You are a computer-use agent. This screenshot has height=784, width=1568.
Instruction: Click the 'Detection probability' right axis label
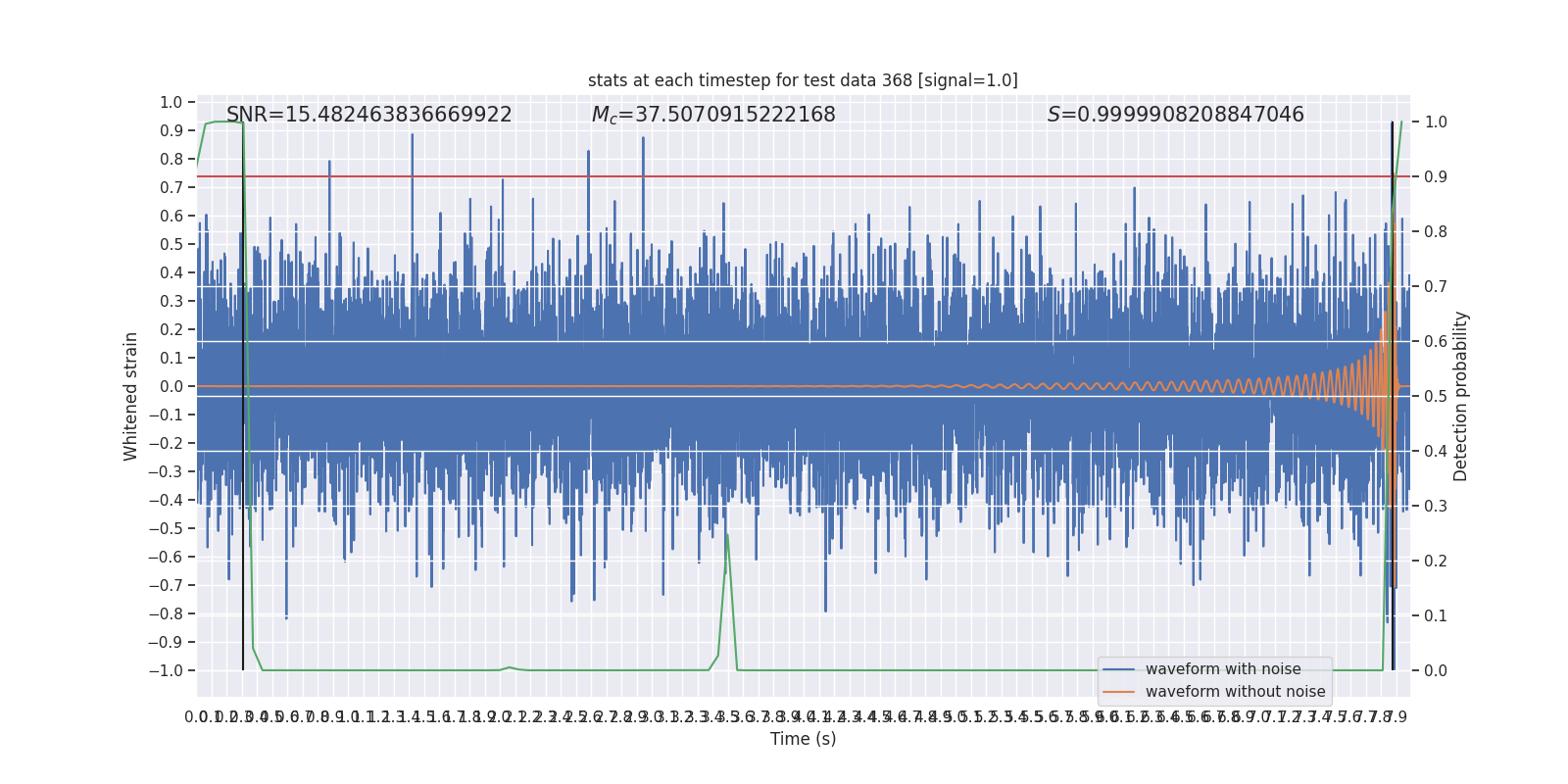pos(1460,396)
